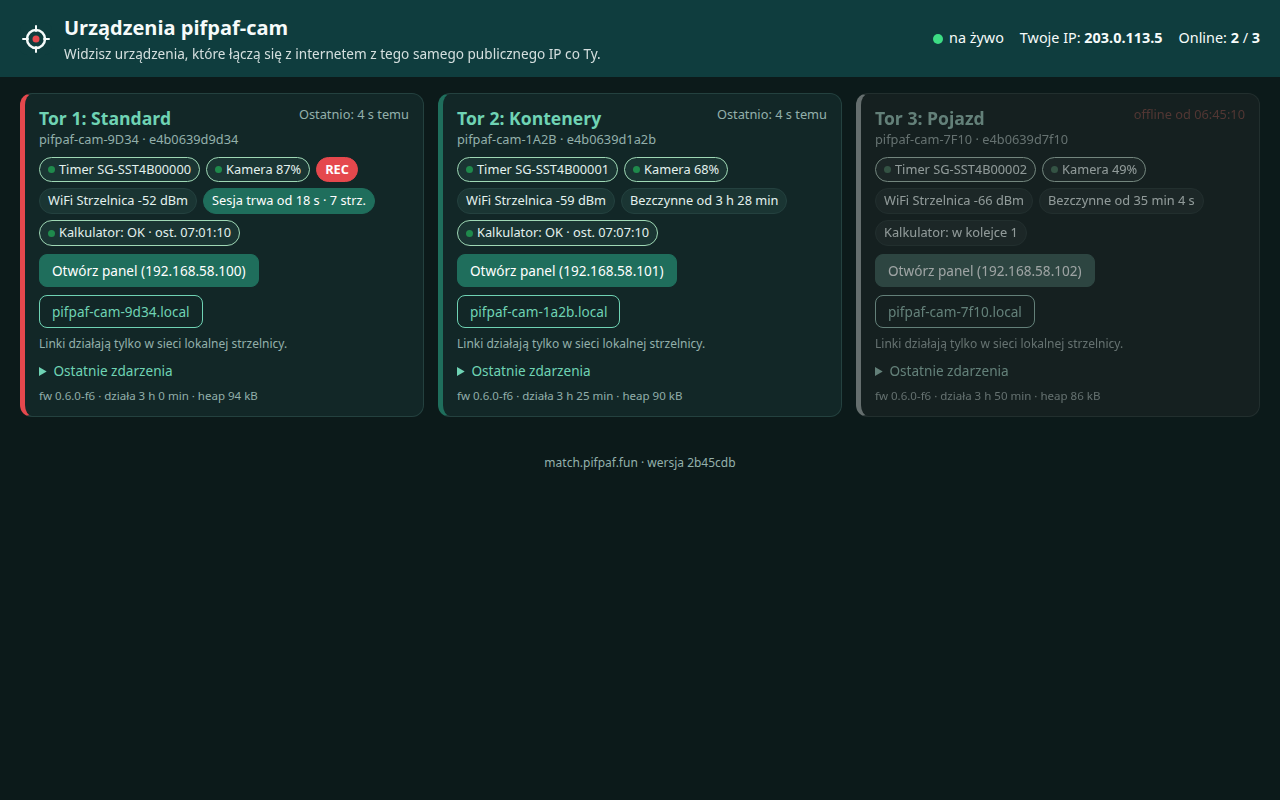Click WiFi Strzelnica -59 dBm chip
Image resolution: width=1280 pixels, height=800 pixels.
click(536, 201)
